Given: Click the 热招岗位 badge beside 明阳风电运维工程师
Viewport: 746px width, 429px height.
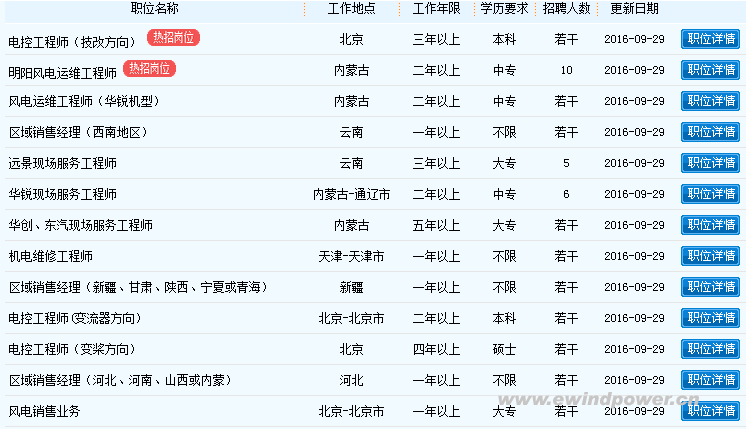Looking at the screenshot, I should point(149,69).
